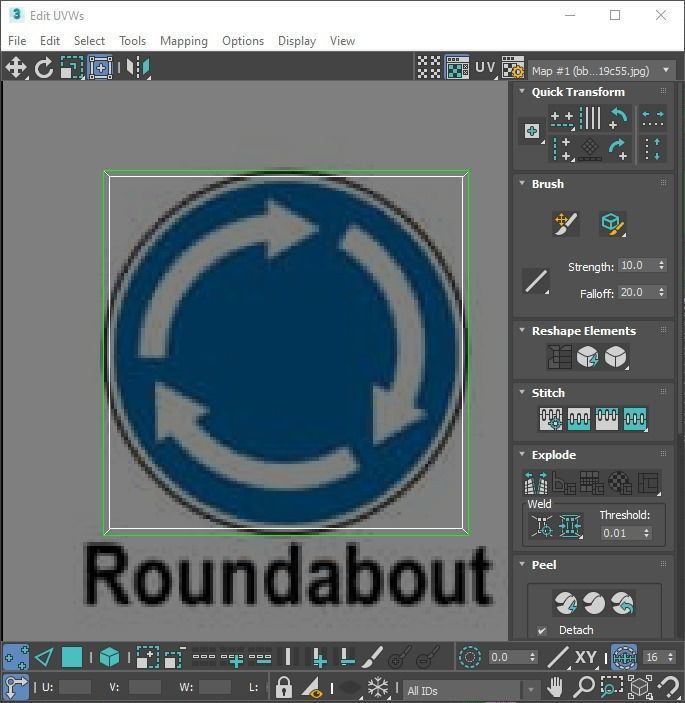Collapse the Stitch rollout

522,392
